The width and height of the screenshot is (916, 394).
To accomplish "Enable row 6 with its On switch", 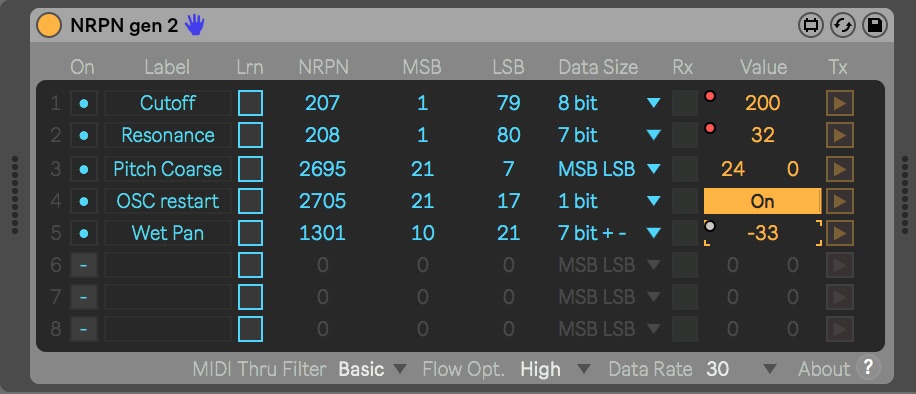I will tap(84, 265).
